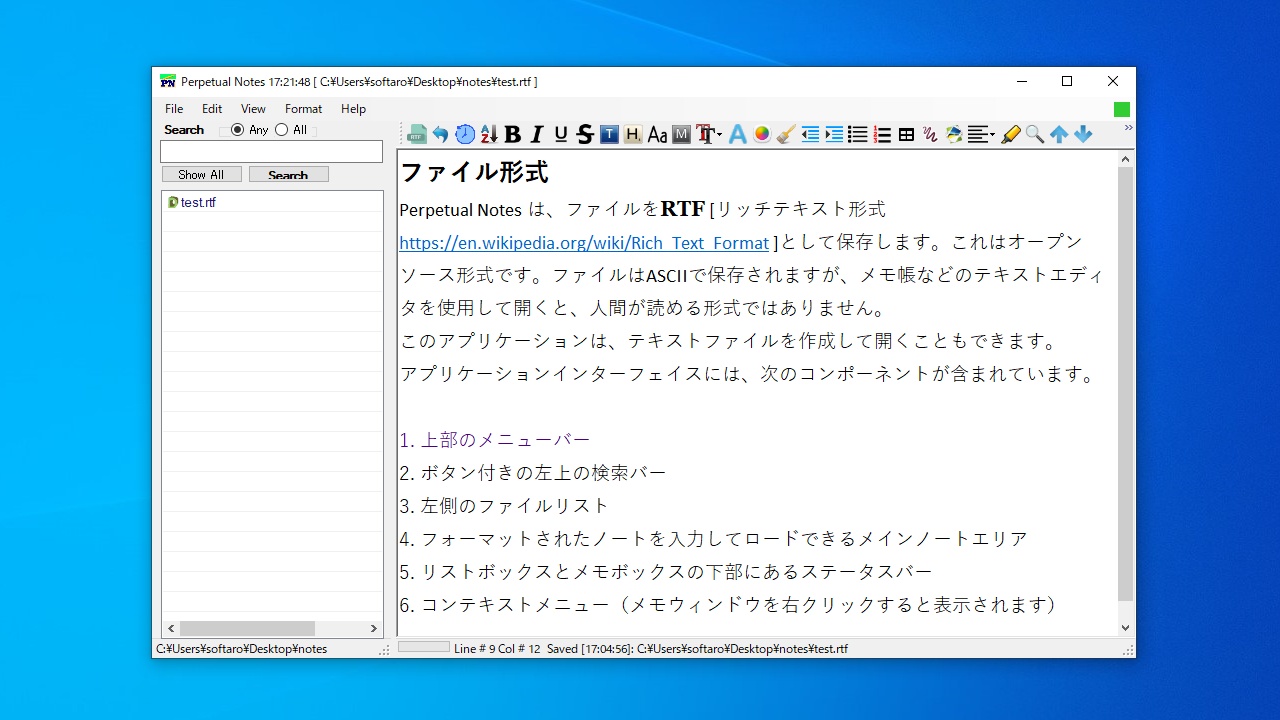Screen dimensions: 1280x720
Task: Toggle italic formatting
Action: [537, 134]
